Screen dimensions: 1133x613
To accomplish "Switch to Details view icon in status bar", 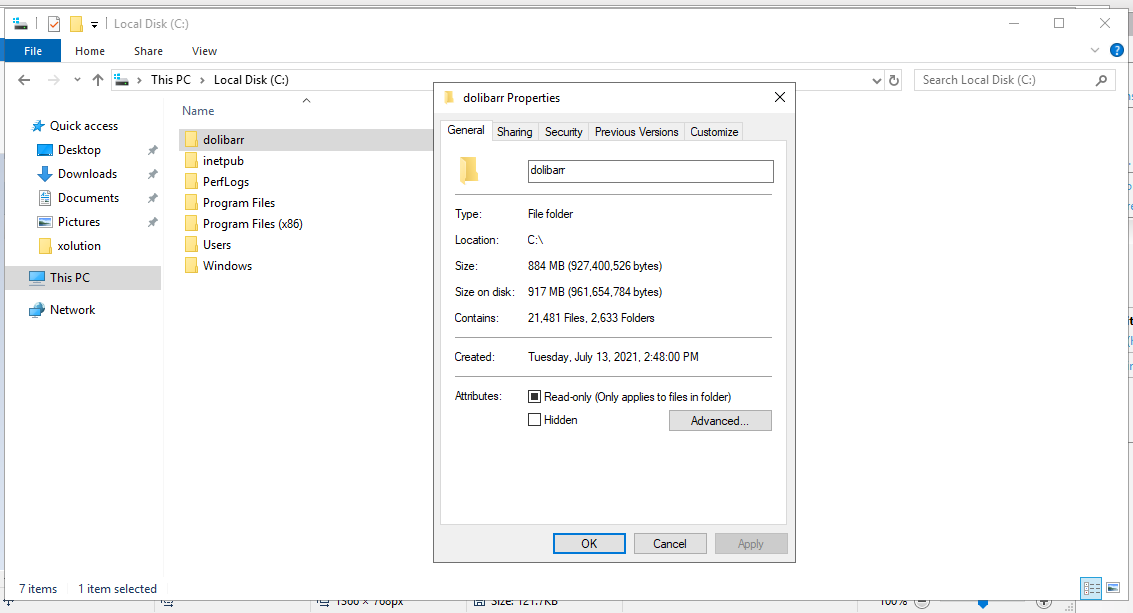I will tap(1091, 588).
